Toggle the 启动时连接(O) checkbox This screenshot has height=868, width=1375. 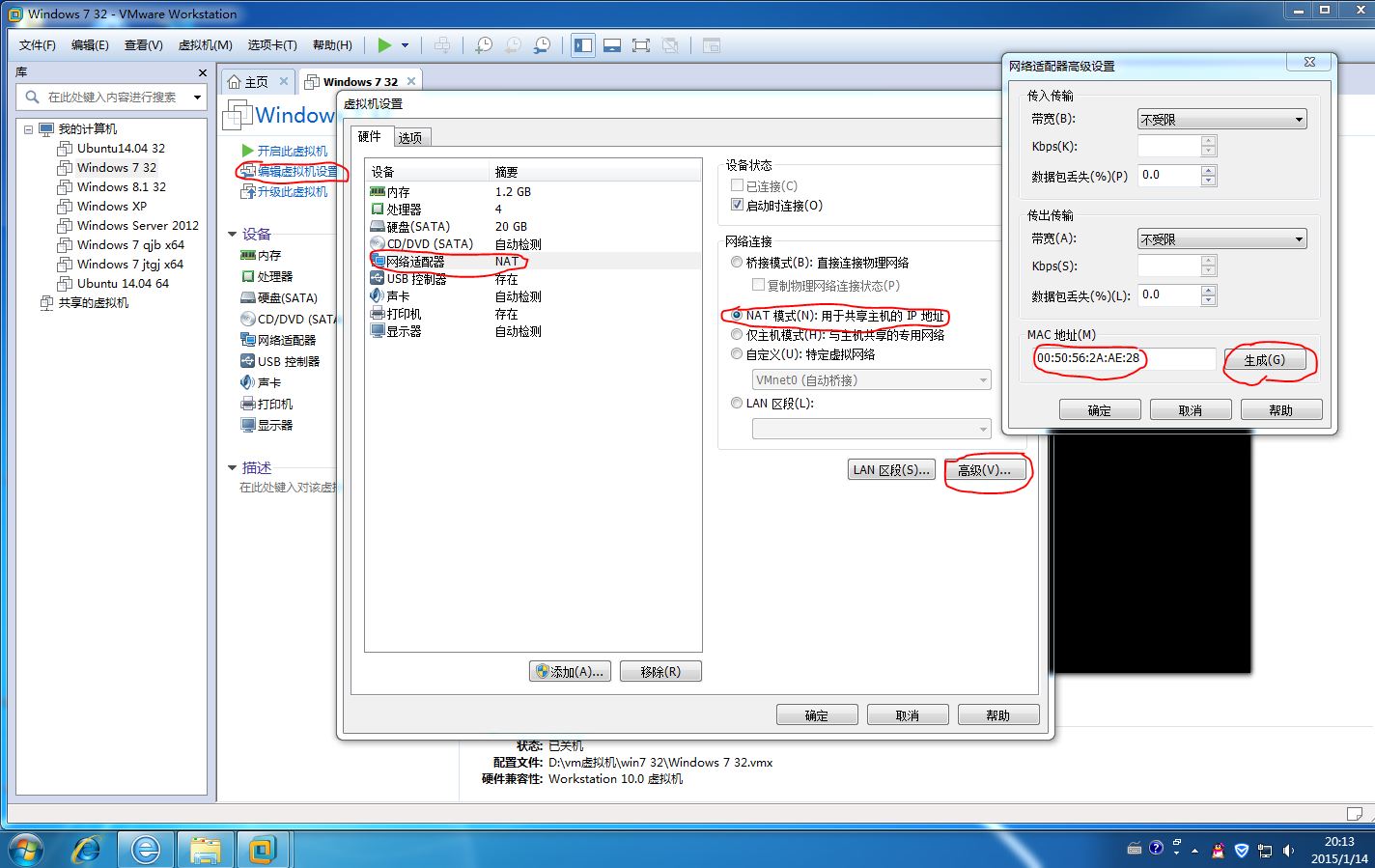click(738, 205)
